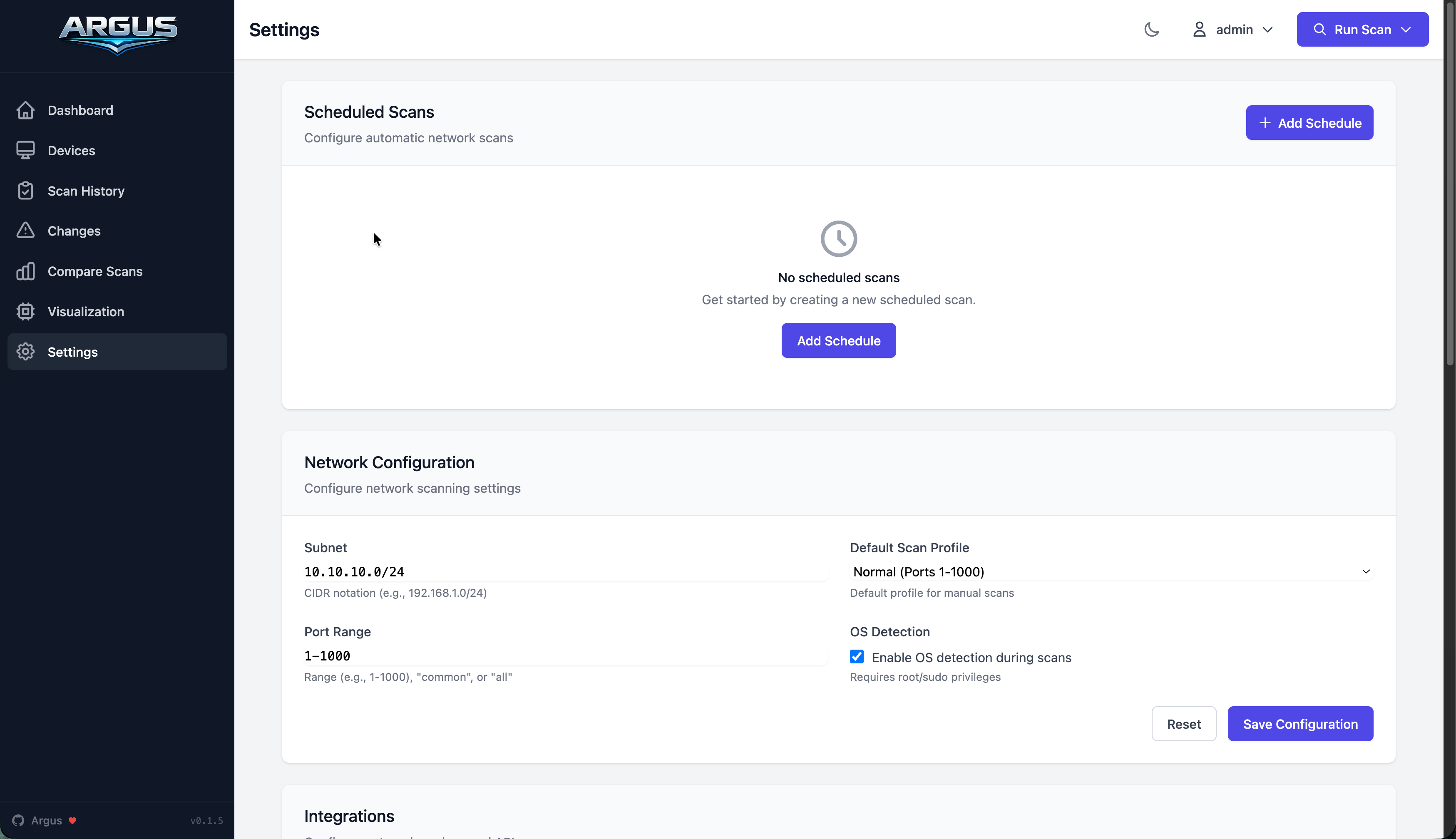Viewport: 1456px width, 839px height.
Task: Open Compare Scans
Action: point(94,271)
